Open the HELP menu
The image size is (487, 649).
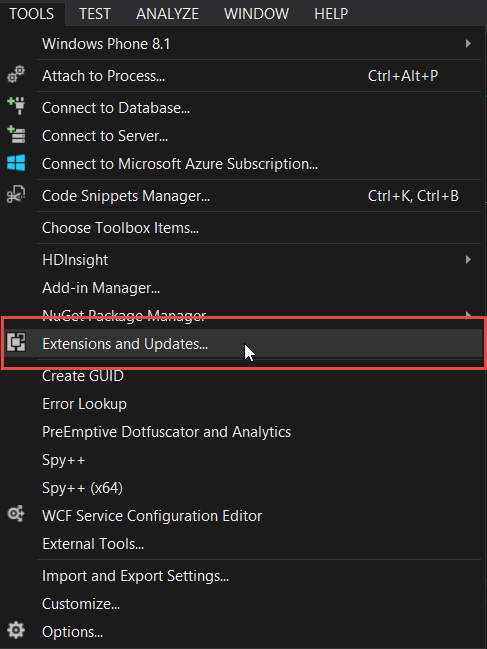pos(331,14)
